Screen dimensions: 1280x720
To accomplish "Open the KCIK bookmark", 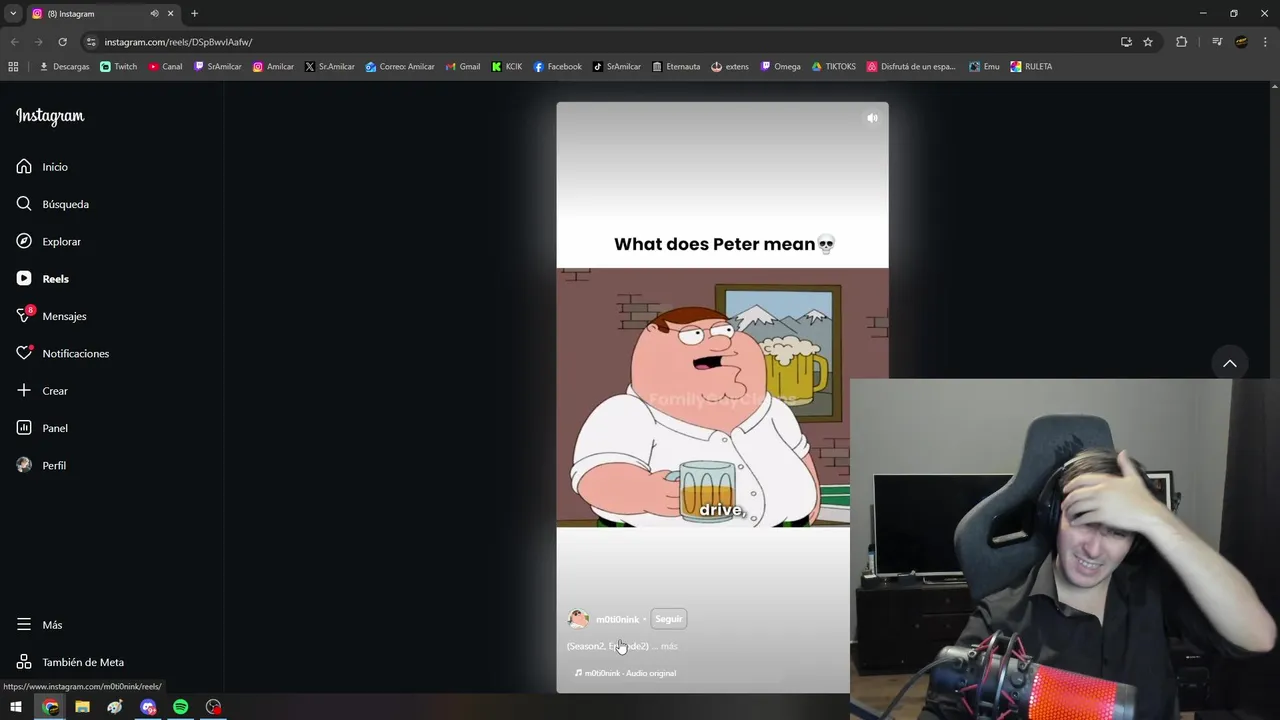I will pyautogui.click(x=507, y=67).
